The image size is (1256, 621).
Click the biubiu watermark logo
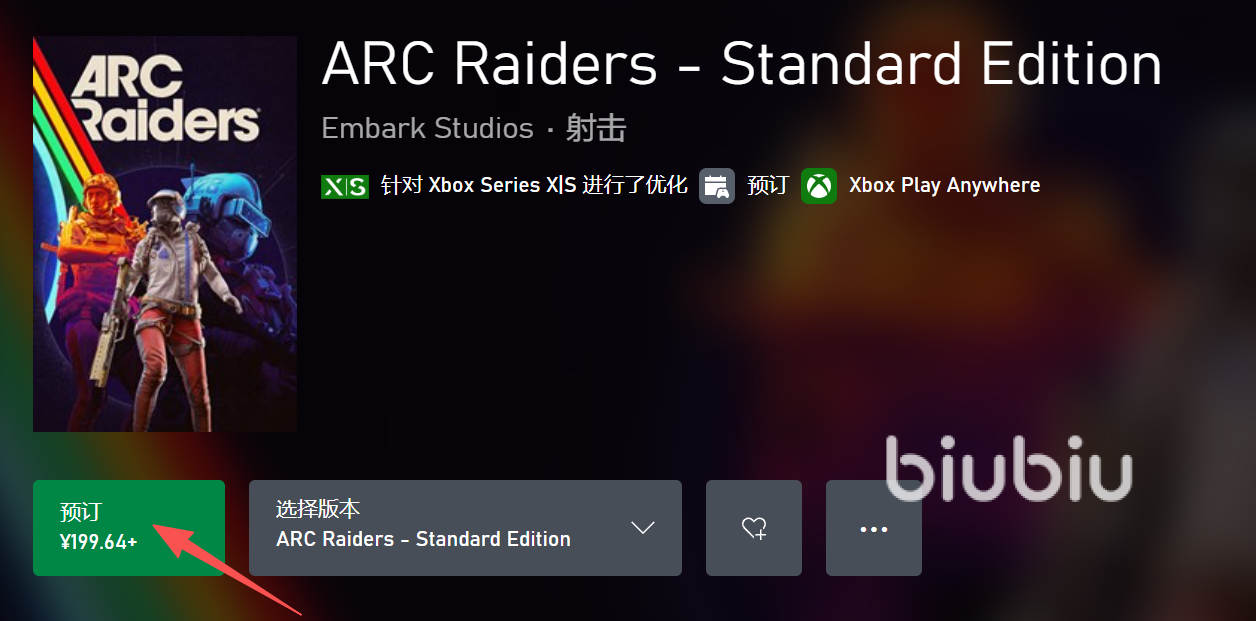1009,468
